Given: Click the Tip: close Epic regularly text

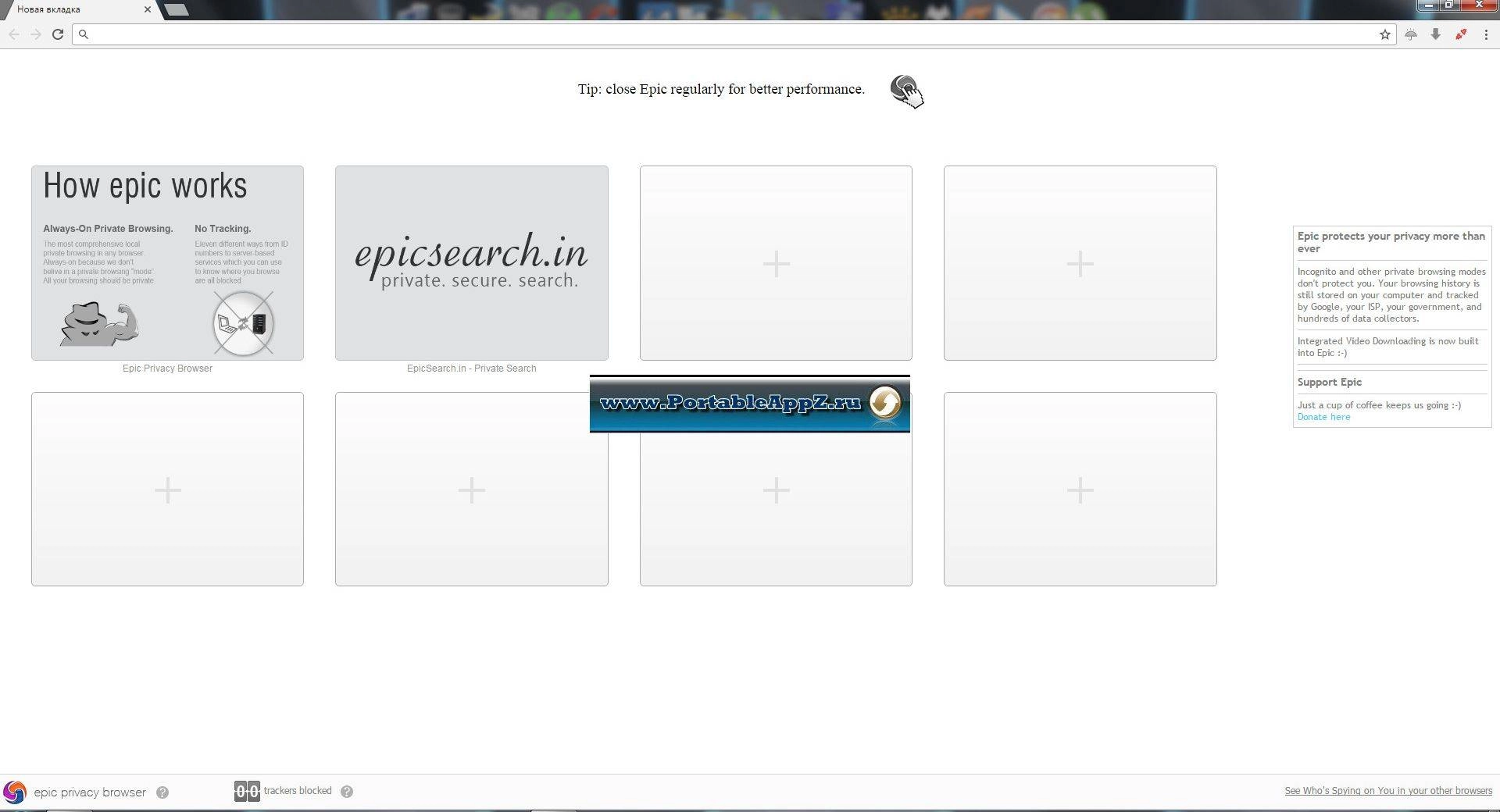Looking at the screenshot, I should 721,89.
